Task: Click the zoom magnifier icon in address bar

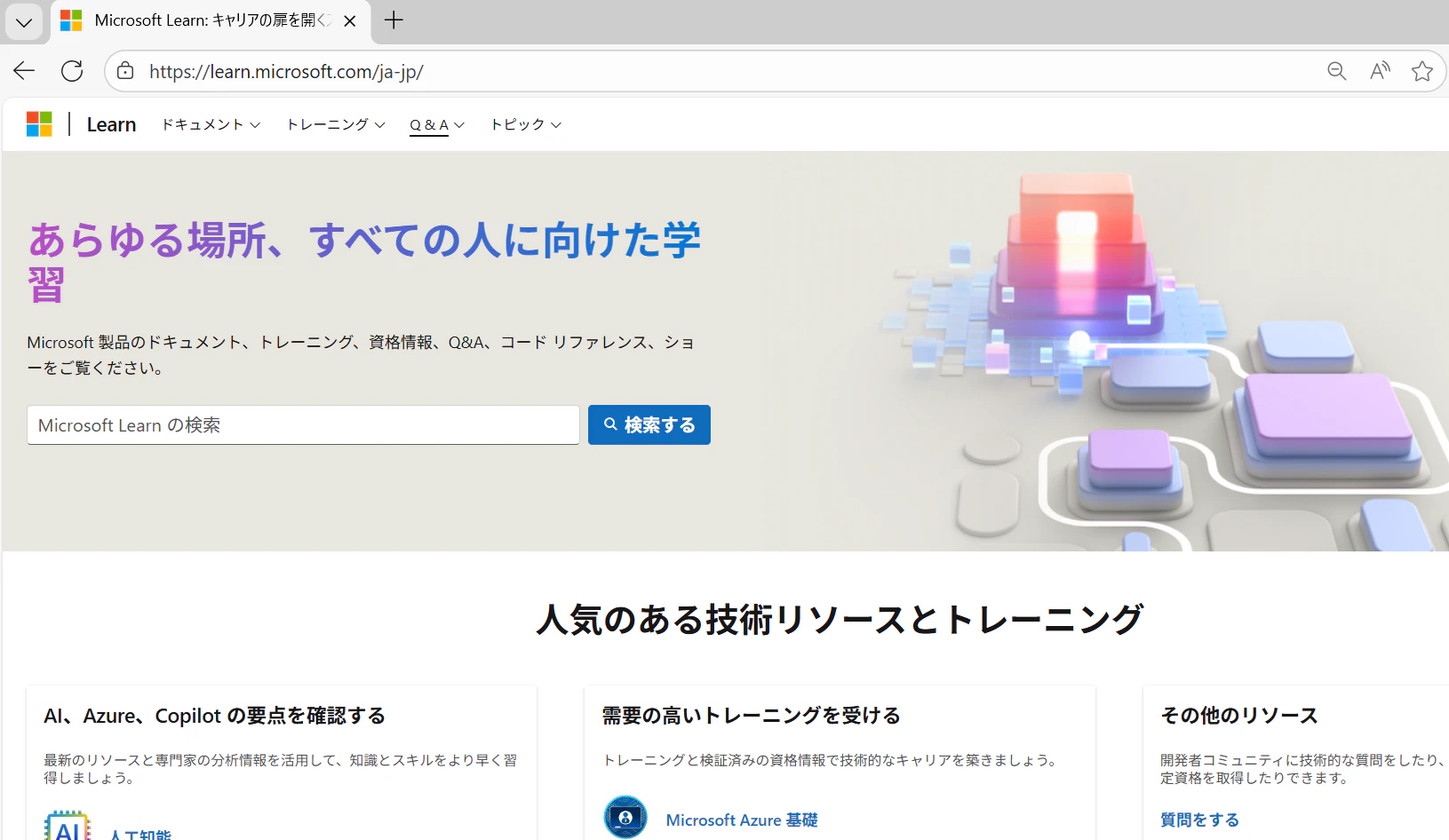Action: 1336,71
